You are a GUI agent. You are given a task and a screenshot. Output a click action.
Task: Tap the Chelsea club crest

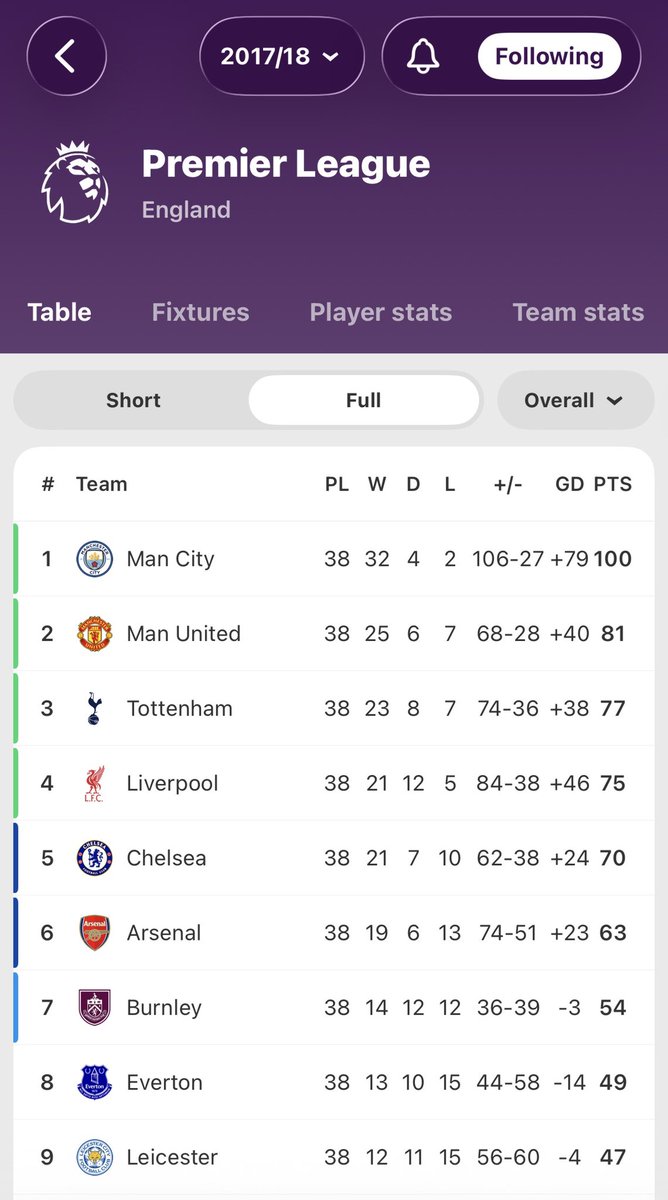click(x=95, y=858)
